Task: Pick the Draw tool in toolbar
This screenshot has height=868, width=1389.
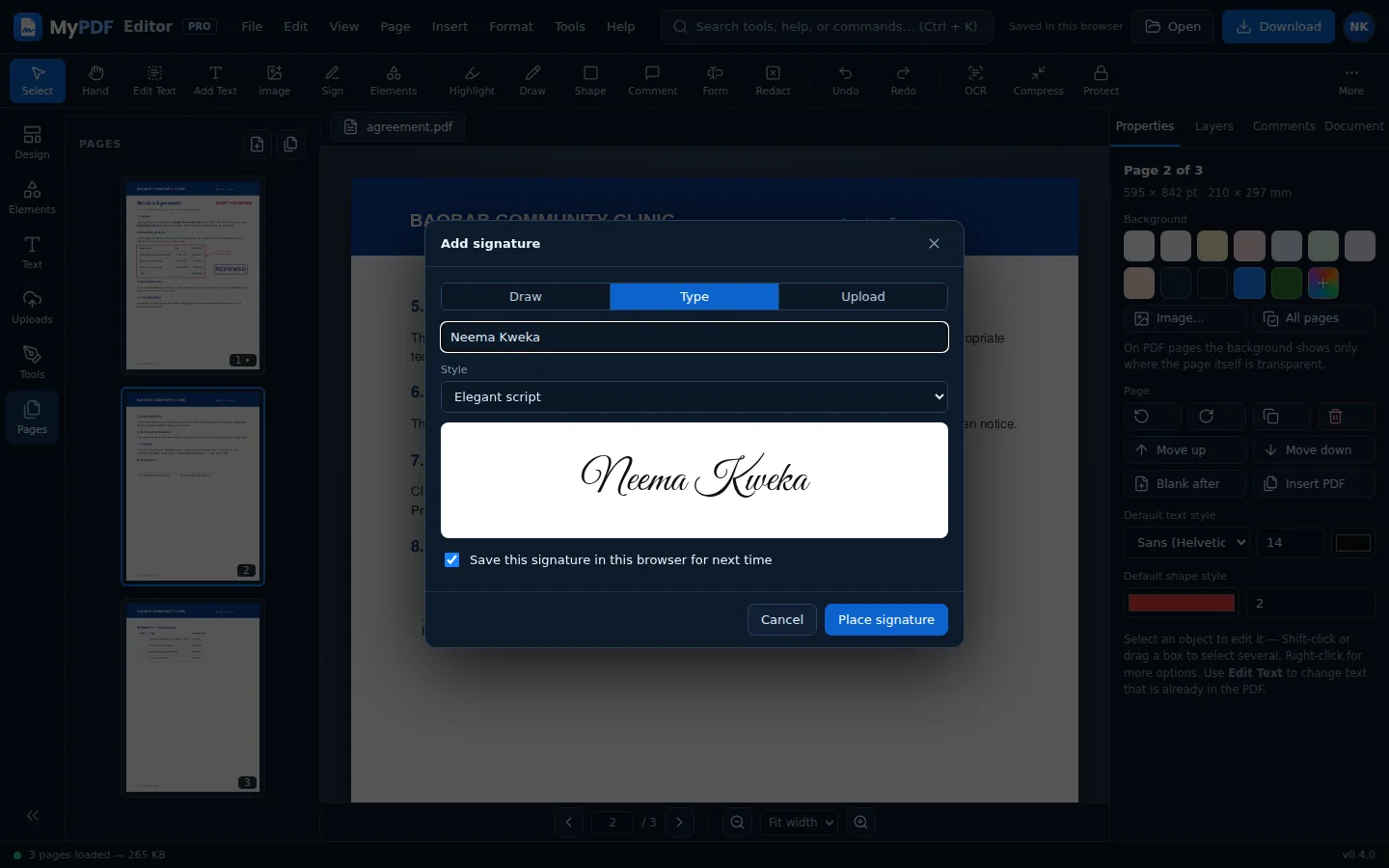Action: pos(532,80)
